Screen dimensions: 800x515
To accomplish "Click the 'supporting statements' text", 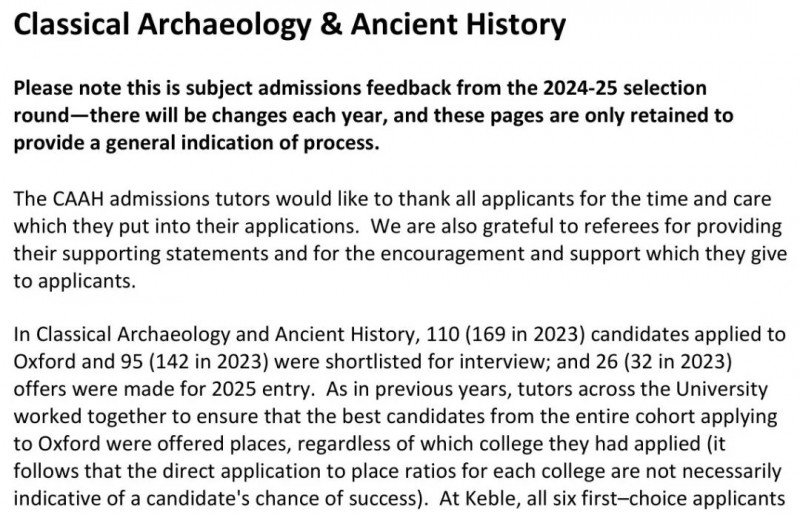I will (x=169, y=254).
